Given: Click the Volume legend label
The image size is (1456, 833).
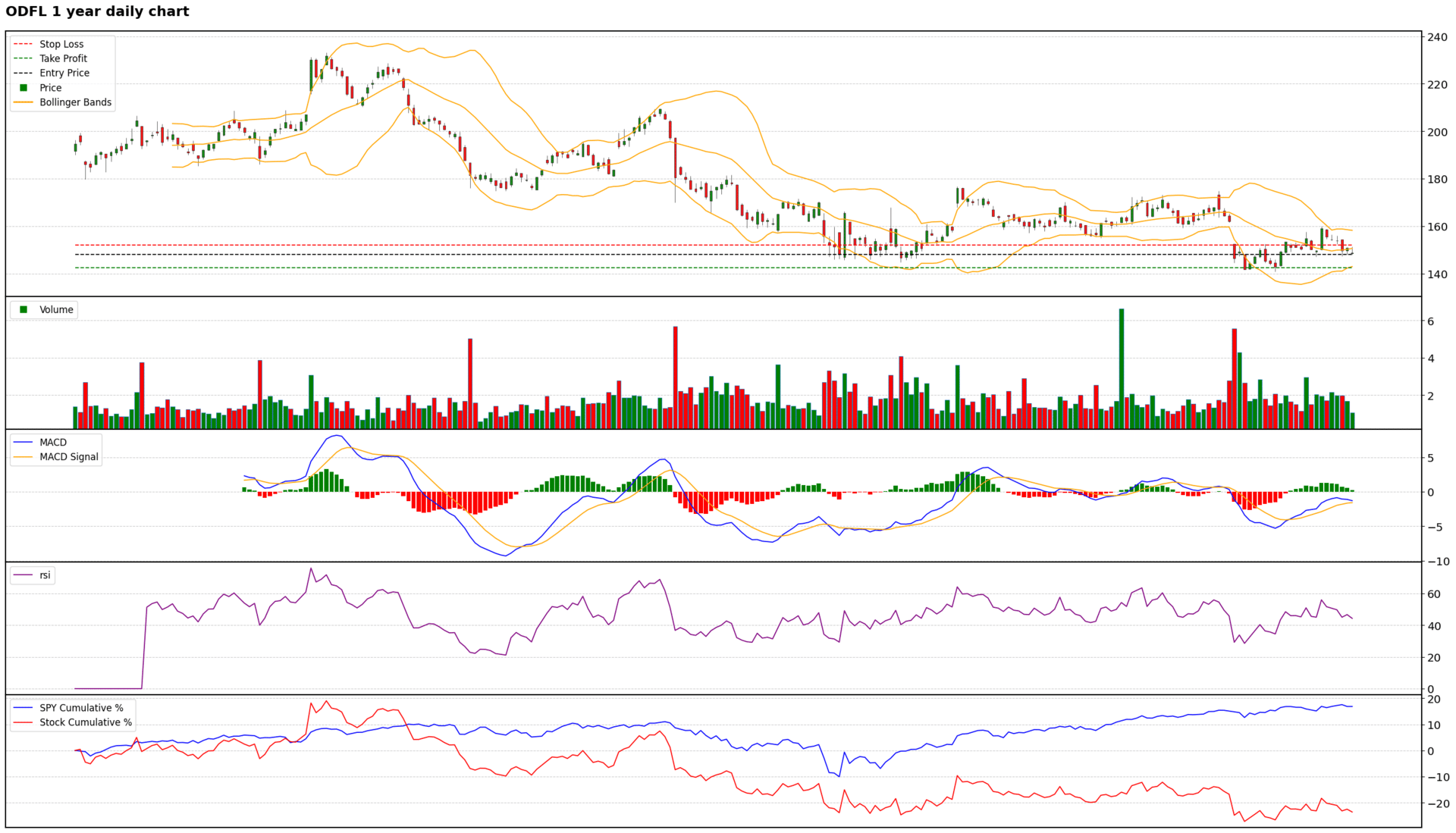Looking at the screenshot, I should (56, 310).
